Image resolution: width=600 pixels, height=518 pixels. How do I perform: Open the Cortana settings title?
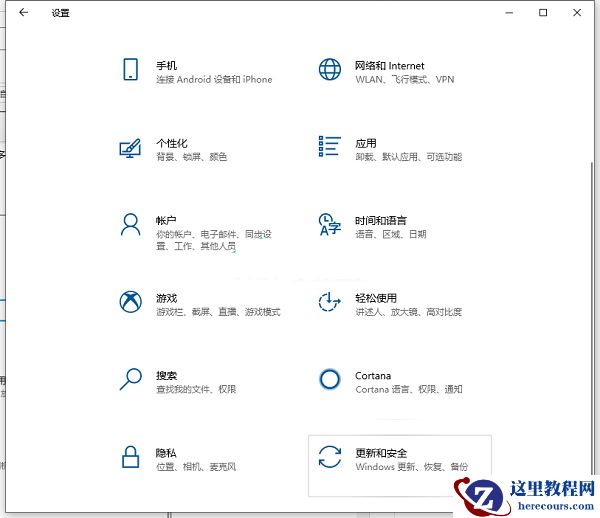pos(373,376)
